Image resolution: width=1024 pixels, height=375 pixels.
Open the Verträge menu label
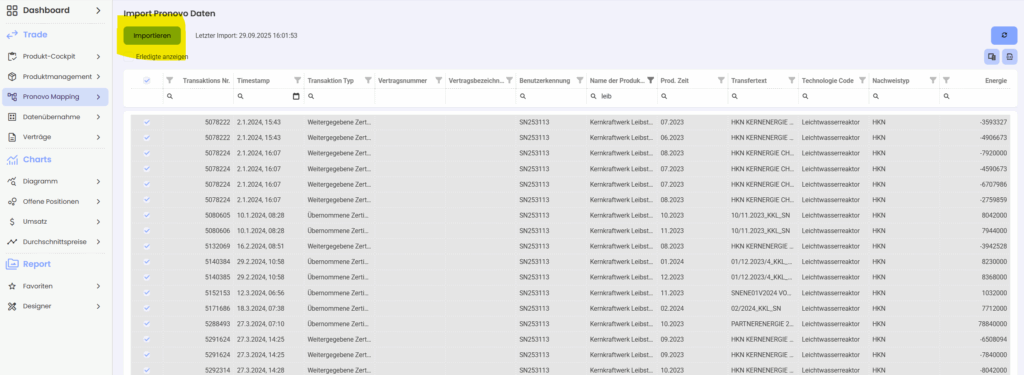click(37, 137)
